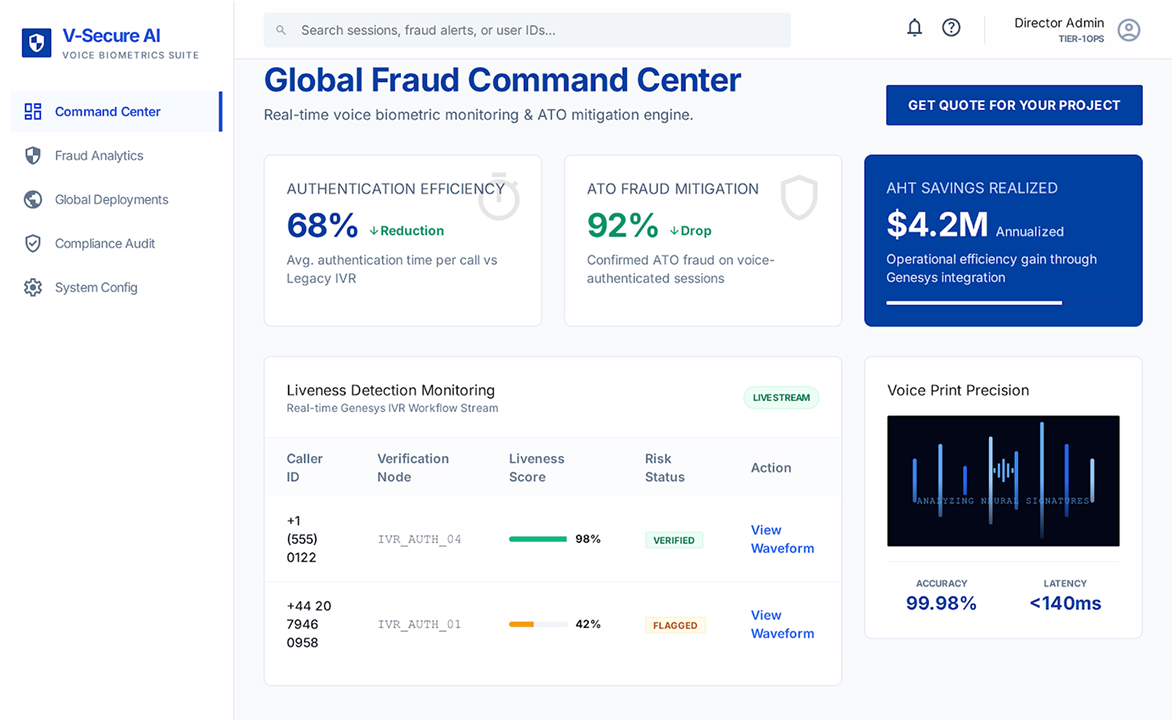The height and width of the screenshot is (720, 1172).
Task: Click the LIVE STREAM badge
Action: (x=781, y=398)
